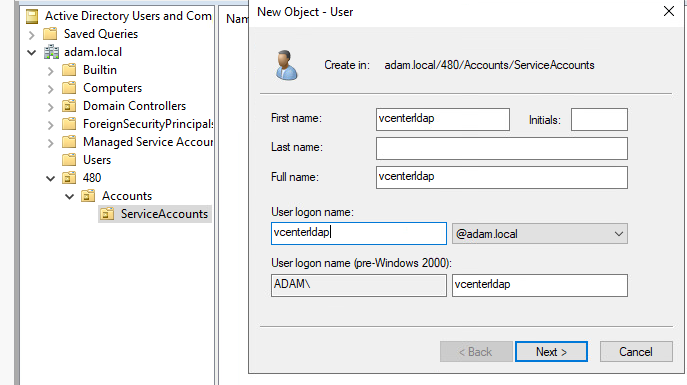The height and width of the screenshot is (385, 687).
Task: Select the adam.local domain label
Action: coord(93,52)
